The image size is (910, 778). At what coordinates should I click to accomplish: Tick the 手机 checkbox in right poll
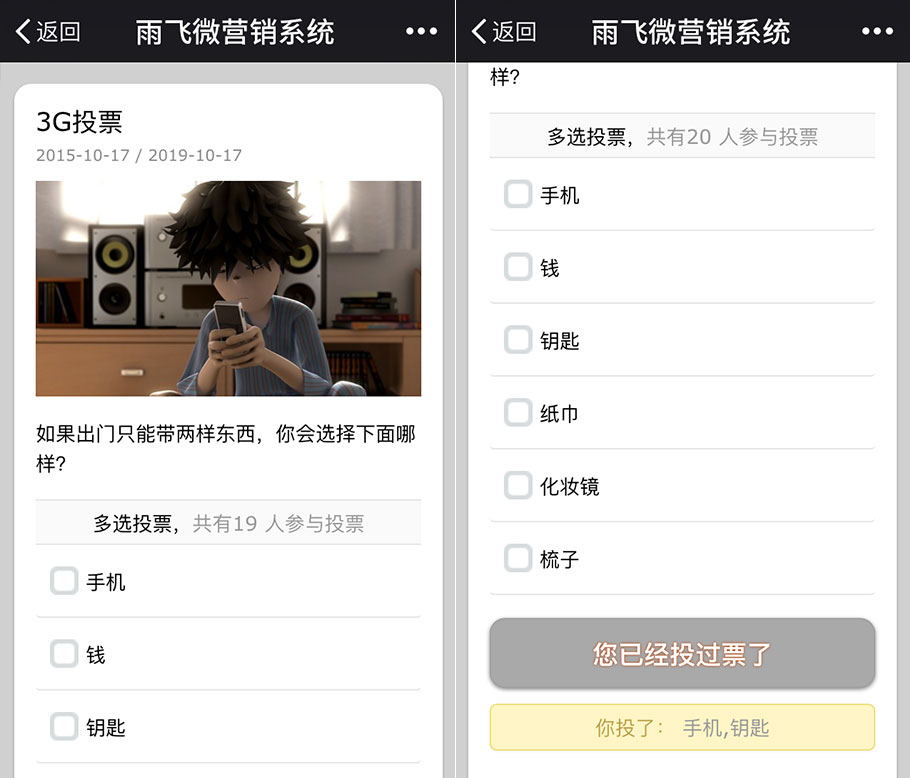[518, 194]
